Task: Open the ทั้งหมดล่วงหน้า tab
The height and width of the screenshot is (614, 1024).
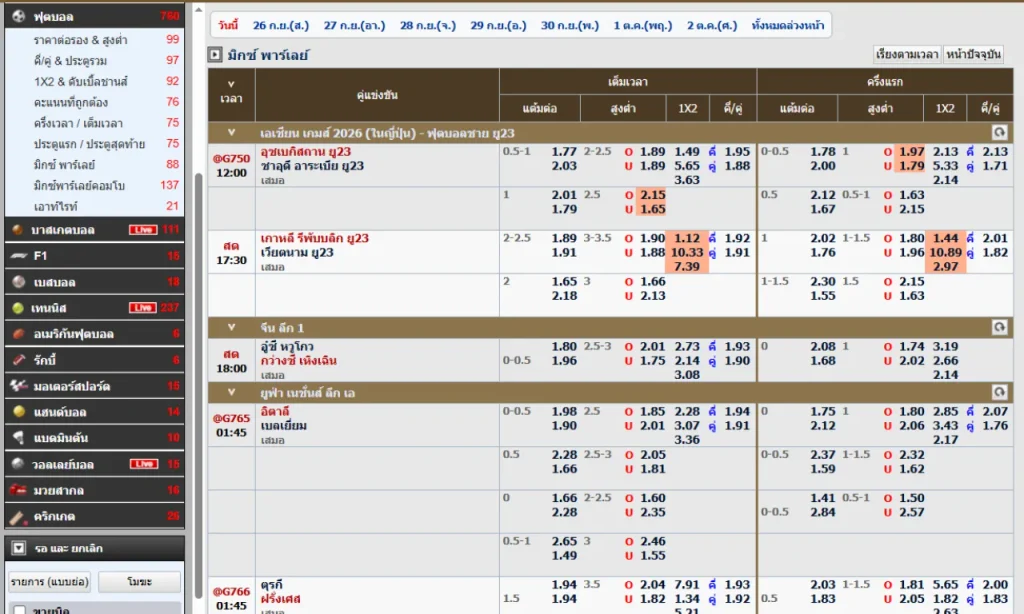Action: (x=788, y=25)
